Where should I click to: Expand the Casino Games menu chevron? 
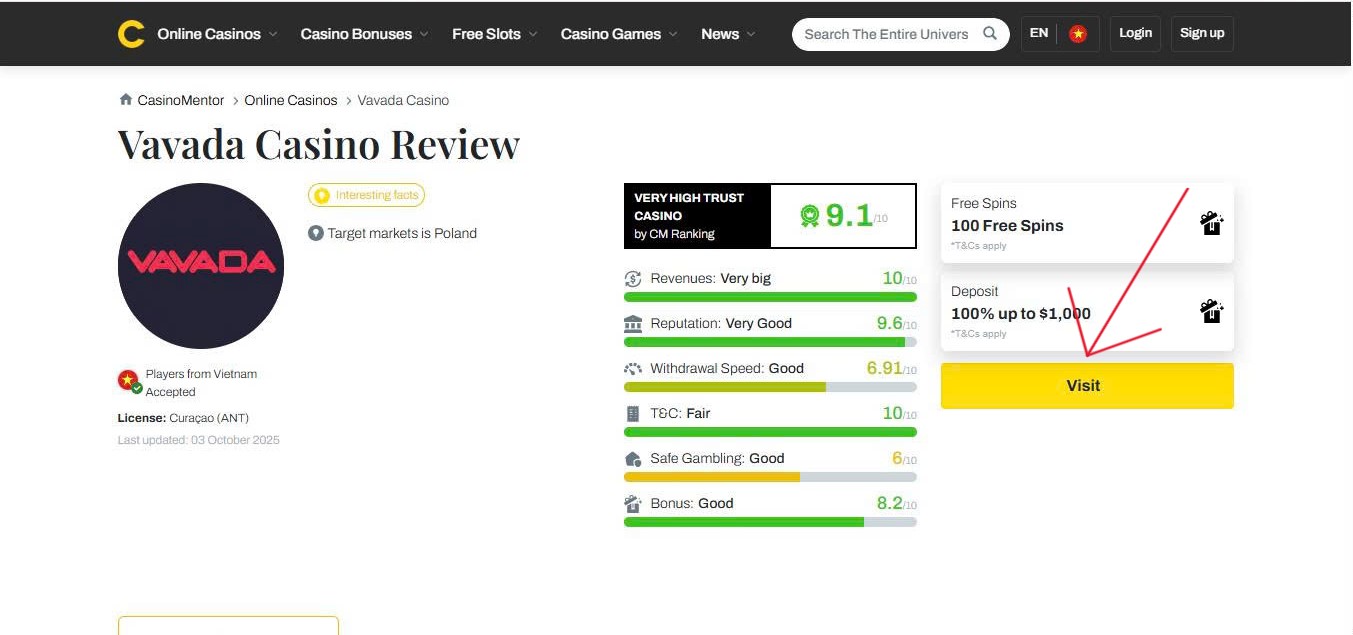[x=673, y=34]
